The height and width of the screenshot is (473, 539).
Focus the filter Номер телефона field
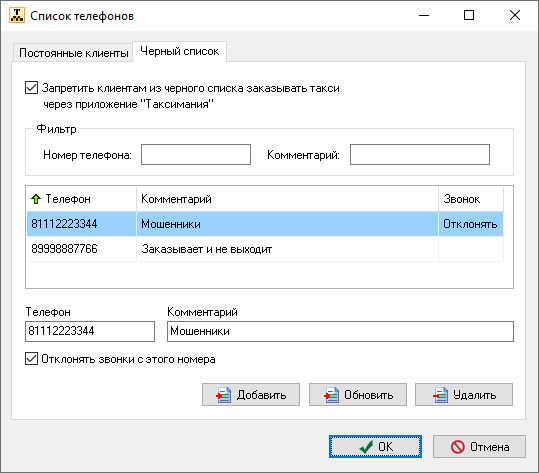click(196, 155)
